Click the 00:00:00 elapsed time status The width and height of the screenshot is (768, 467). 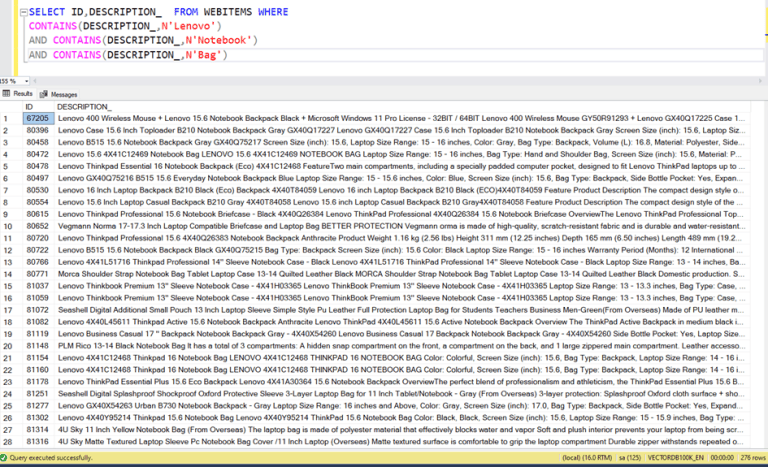722,458
